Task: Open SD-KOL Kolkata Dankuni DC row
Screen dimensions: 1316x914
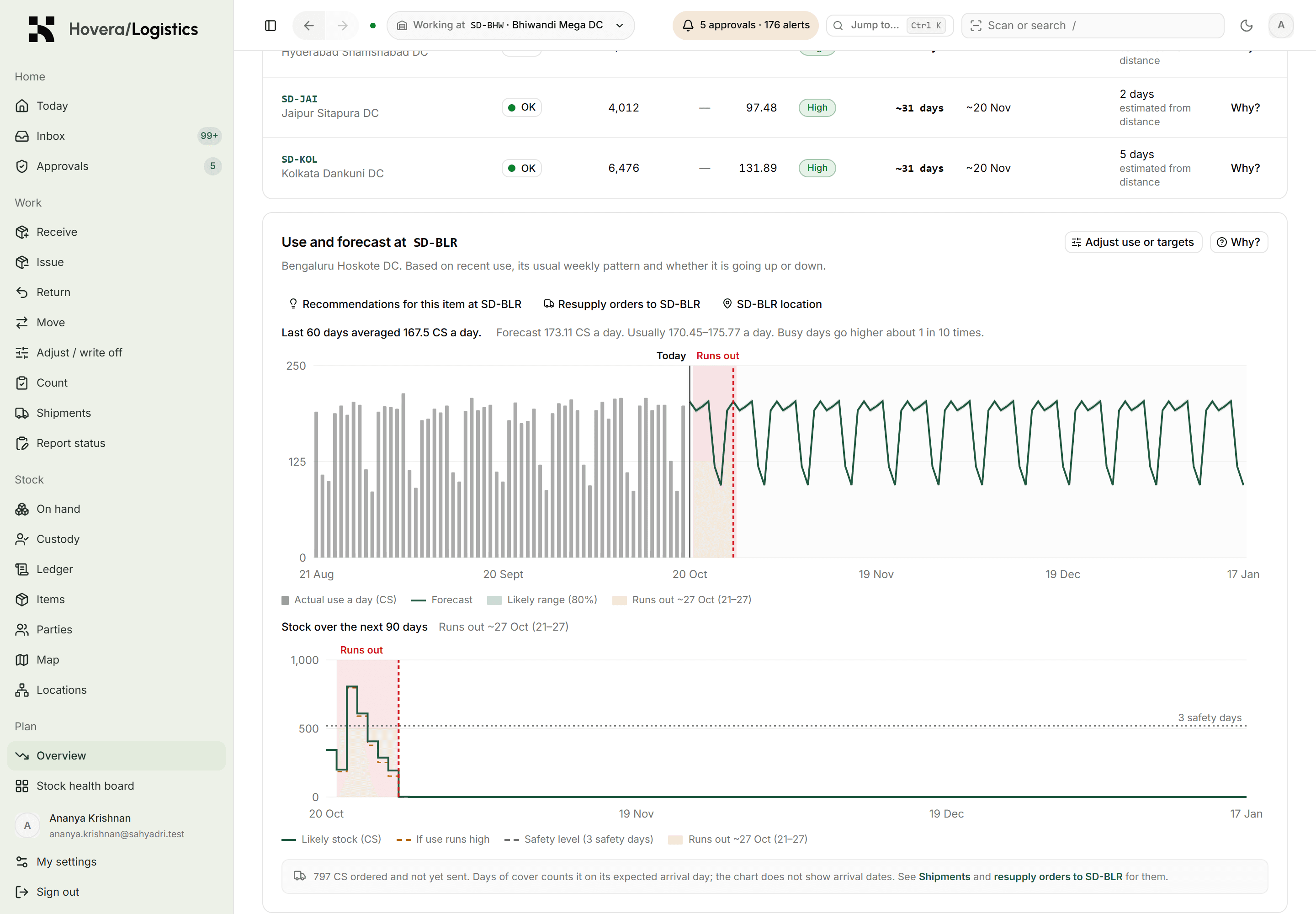Action: [774, 168]
